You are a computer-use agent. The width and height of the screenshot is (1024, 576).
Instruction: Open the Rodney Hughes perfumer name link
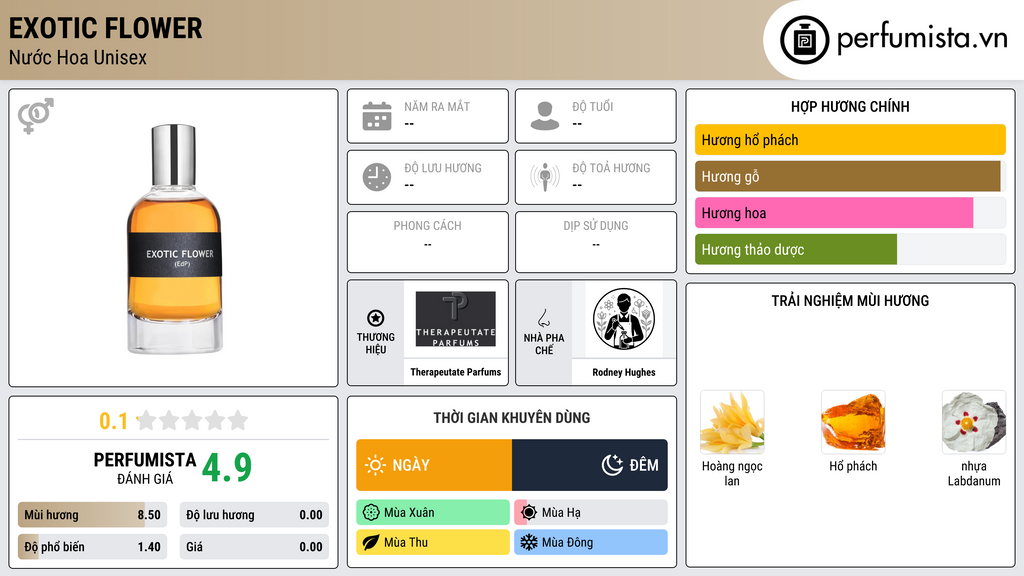[x=624, y=372]
